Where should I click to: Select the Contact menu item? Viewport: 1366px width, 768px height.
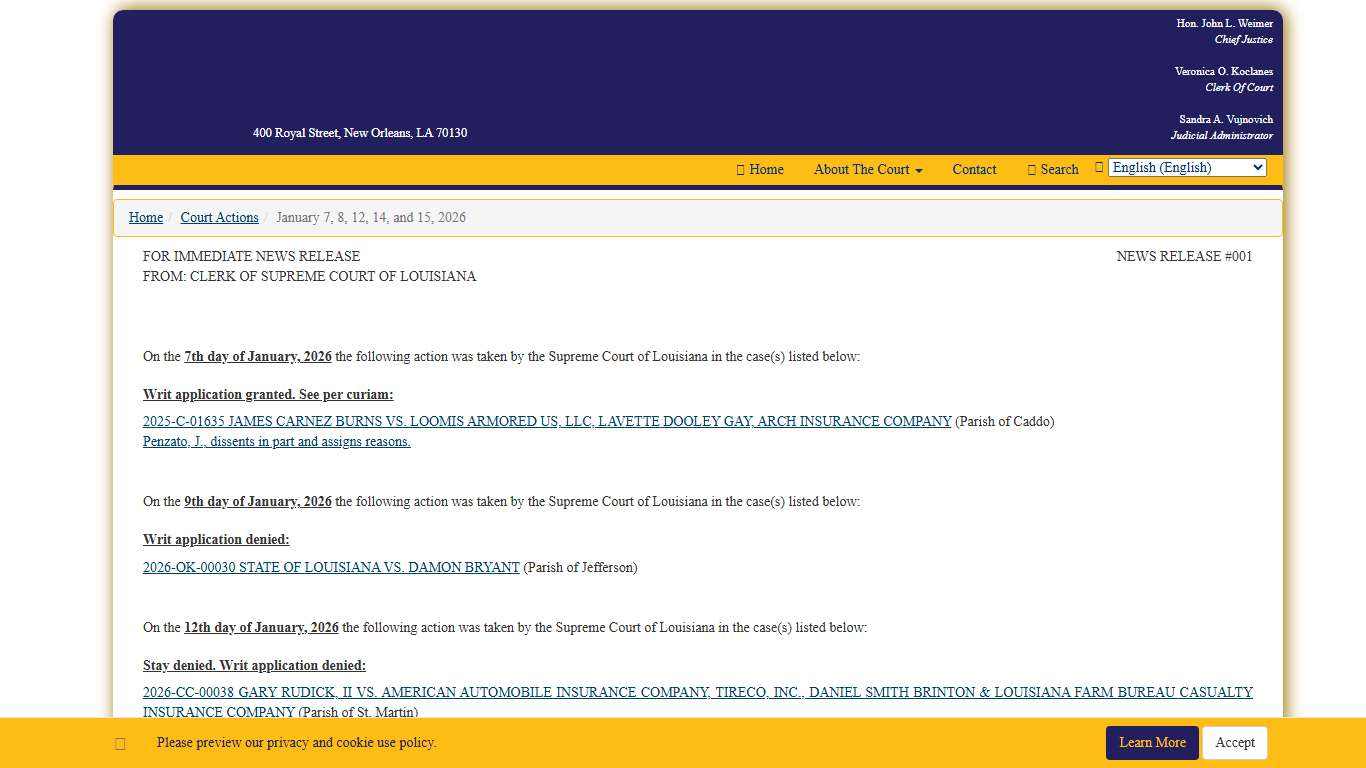[974, 169]
